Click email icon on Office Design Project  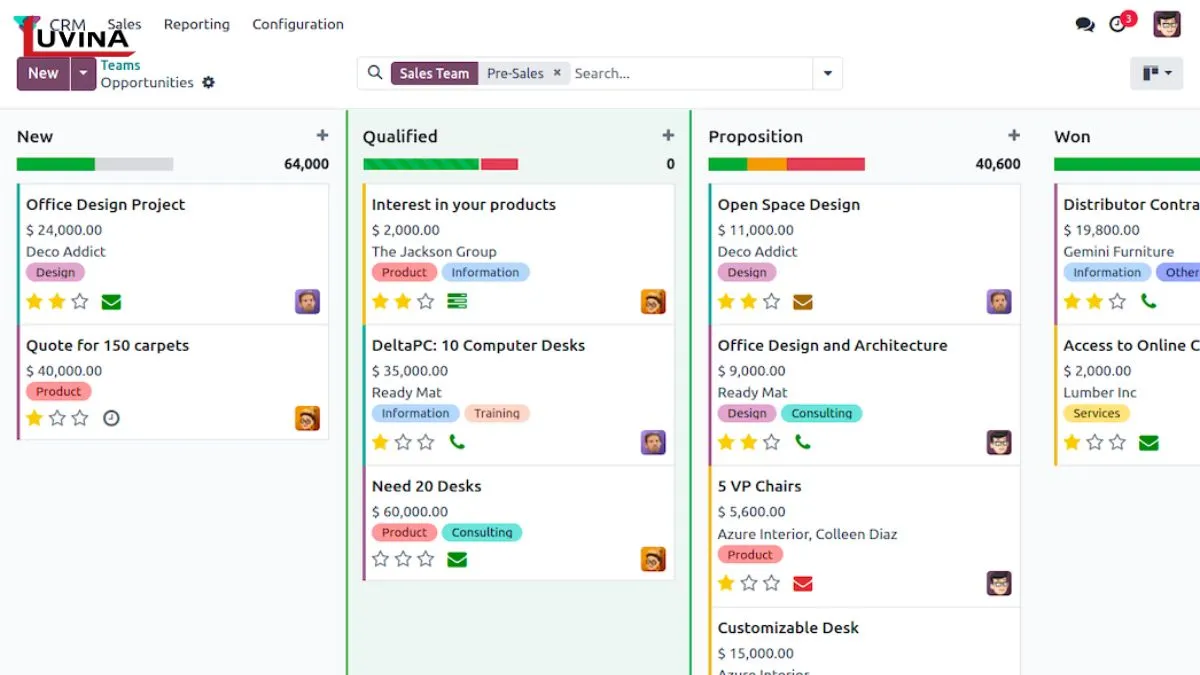[x=111, y=302]
